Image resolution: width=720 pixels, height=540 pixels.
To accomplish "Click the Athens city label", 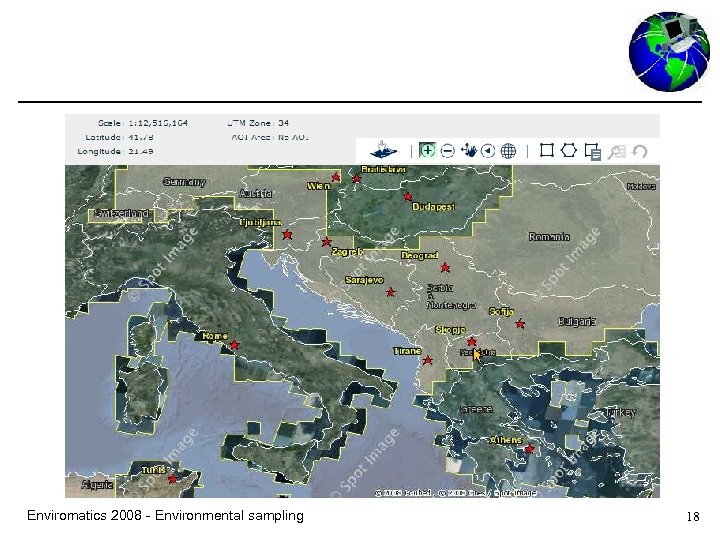I will pyautogui.click(x=506, y=440).
